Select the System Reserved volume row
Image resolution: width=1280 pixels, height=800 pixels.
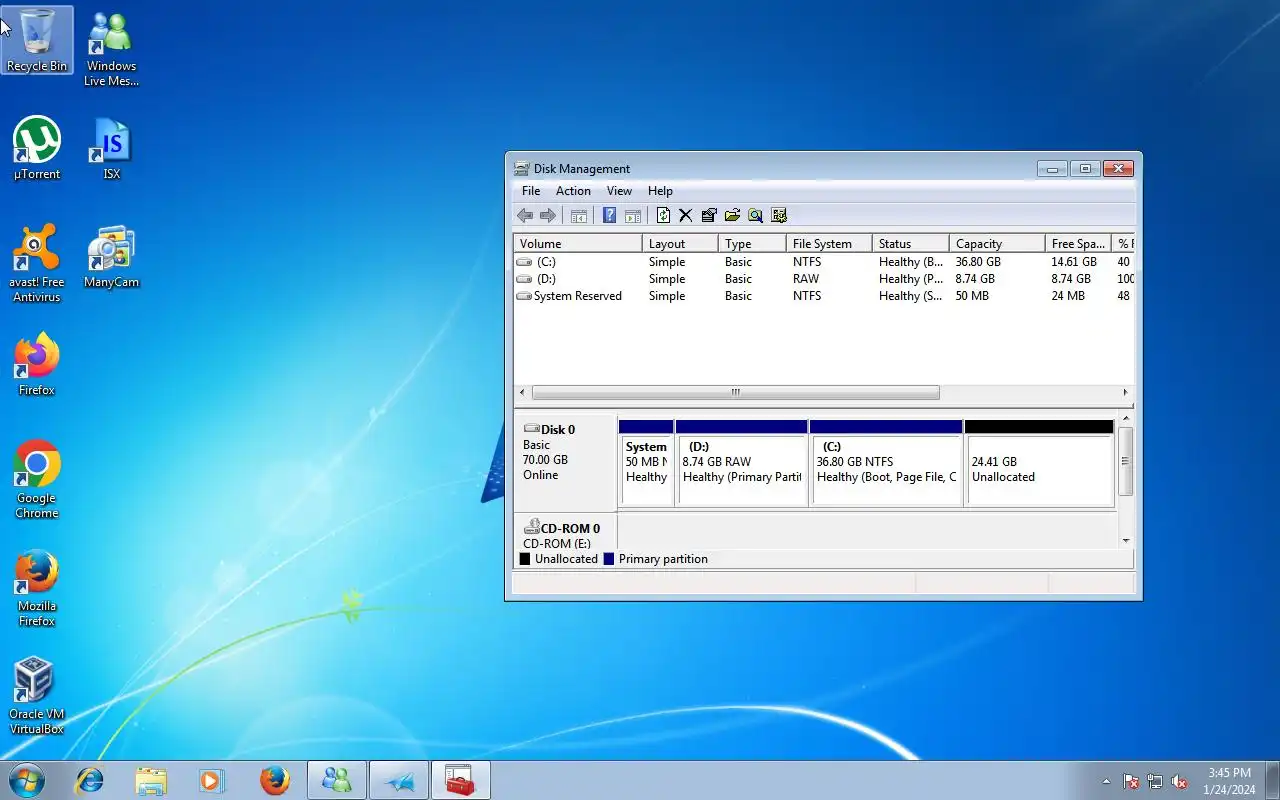coord(824,296)
